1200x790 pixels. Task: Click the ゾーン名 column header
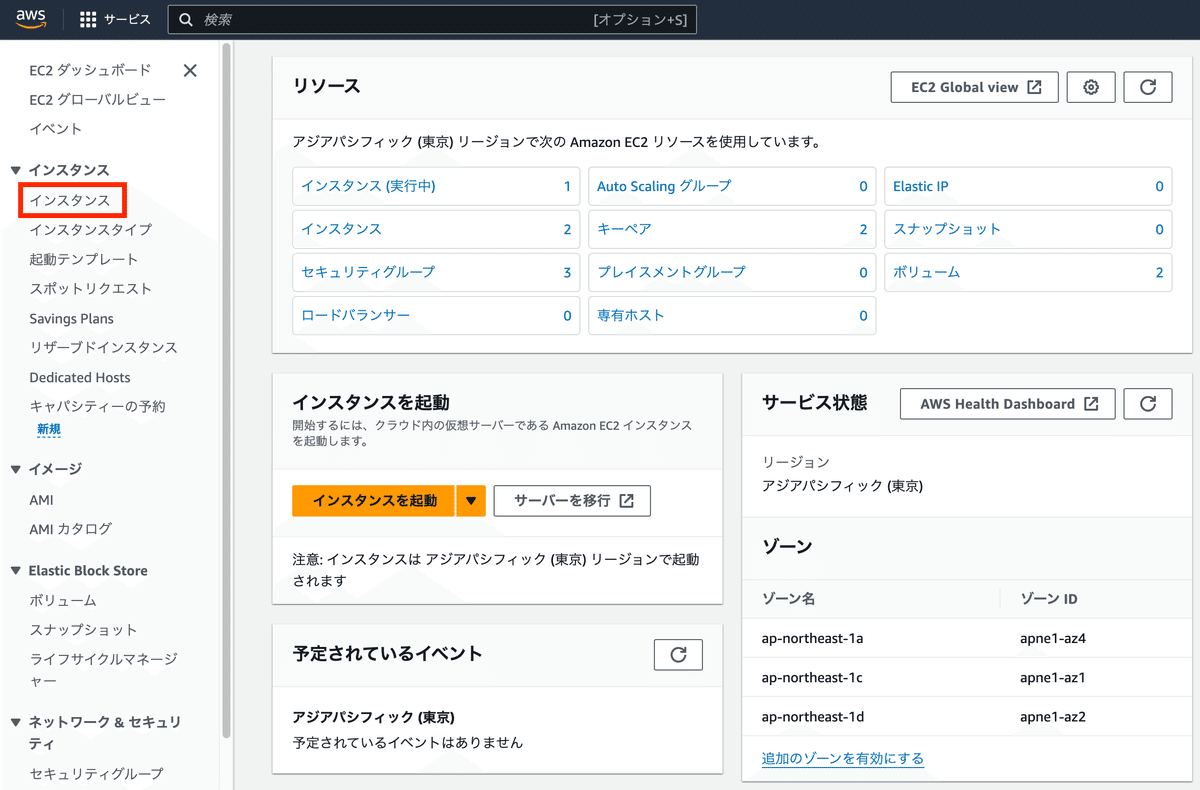coord(789,599)
